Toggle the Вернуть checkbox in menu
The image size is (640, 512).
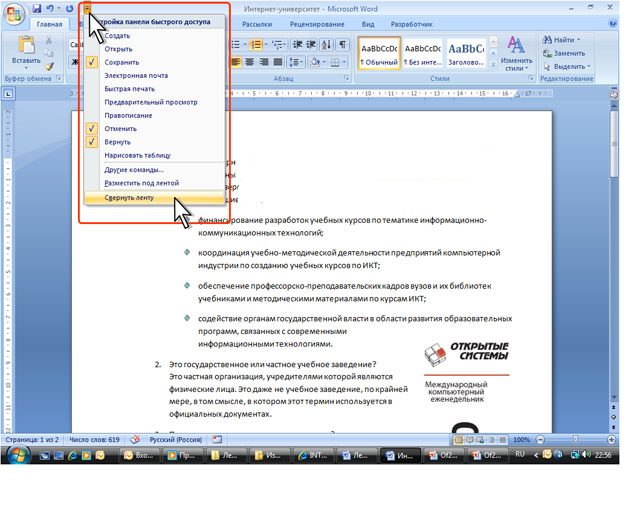point(92,142)
